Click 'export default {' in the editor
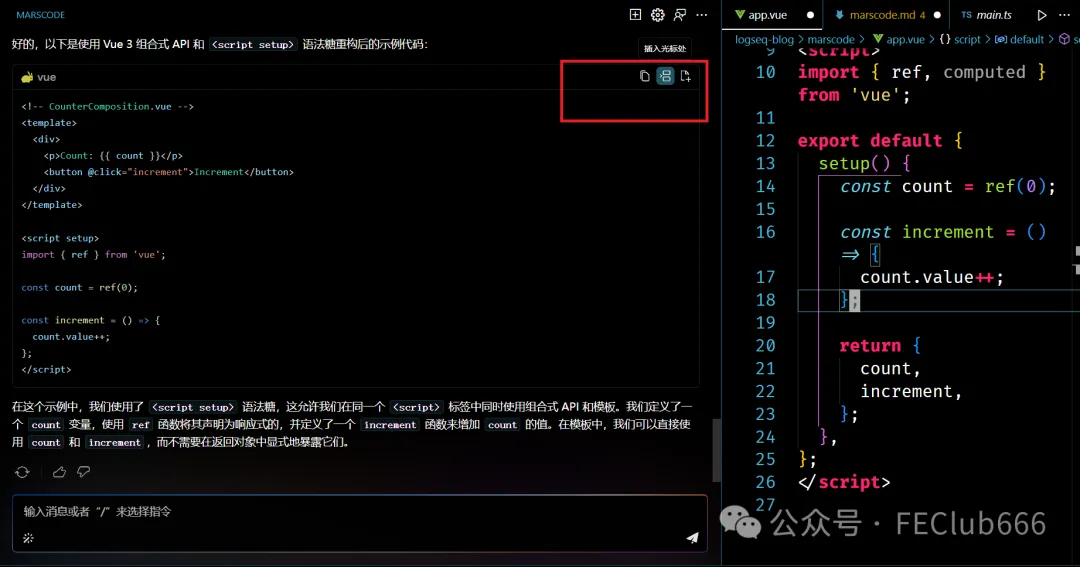This screenshot has height=567, width=1080. [880, 141]
